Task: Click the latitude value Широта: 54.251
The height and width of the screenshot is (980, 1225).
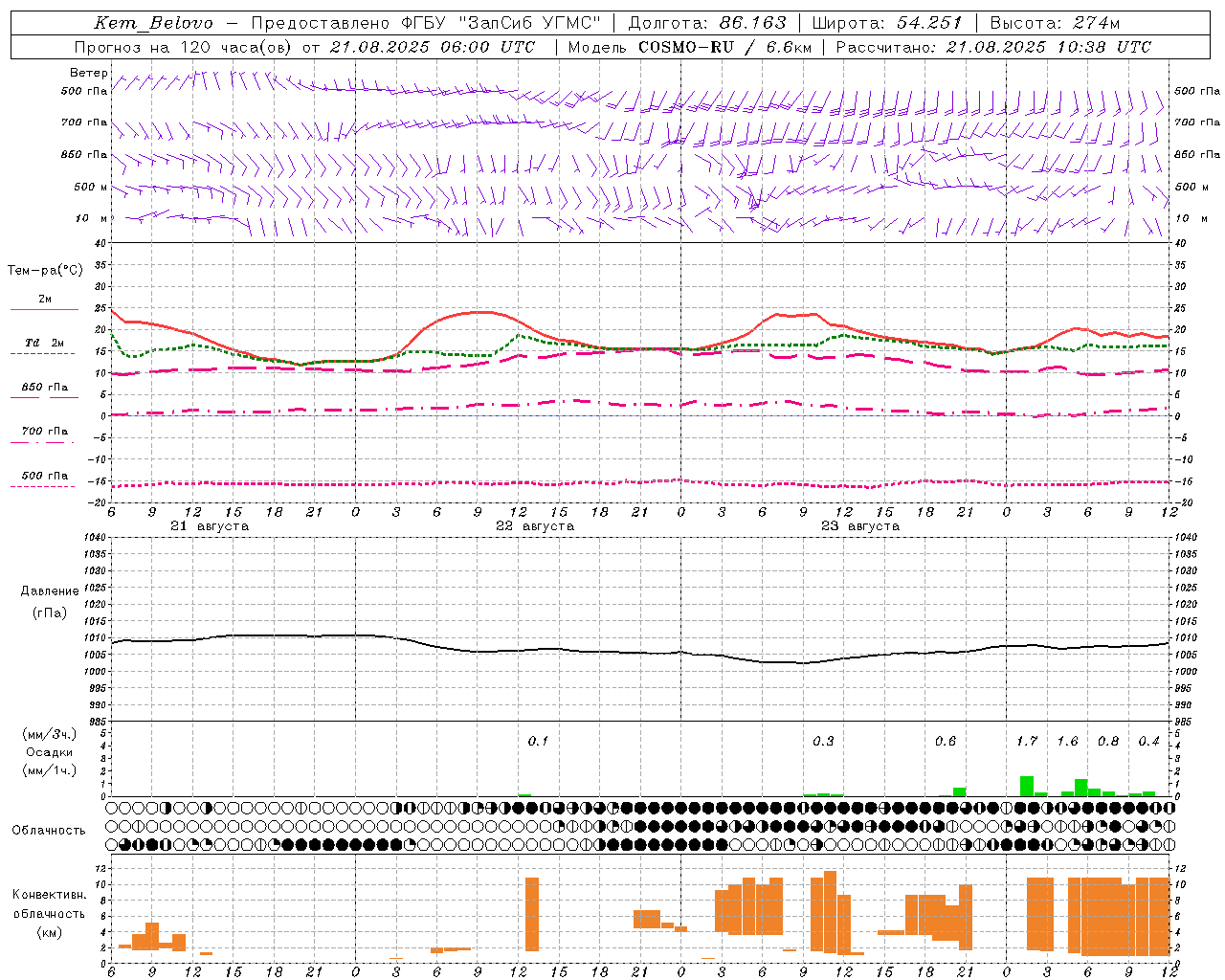Action: (x=887, y=23)
